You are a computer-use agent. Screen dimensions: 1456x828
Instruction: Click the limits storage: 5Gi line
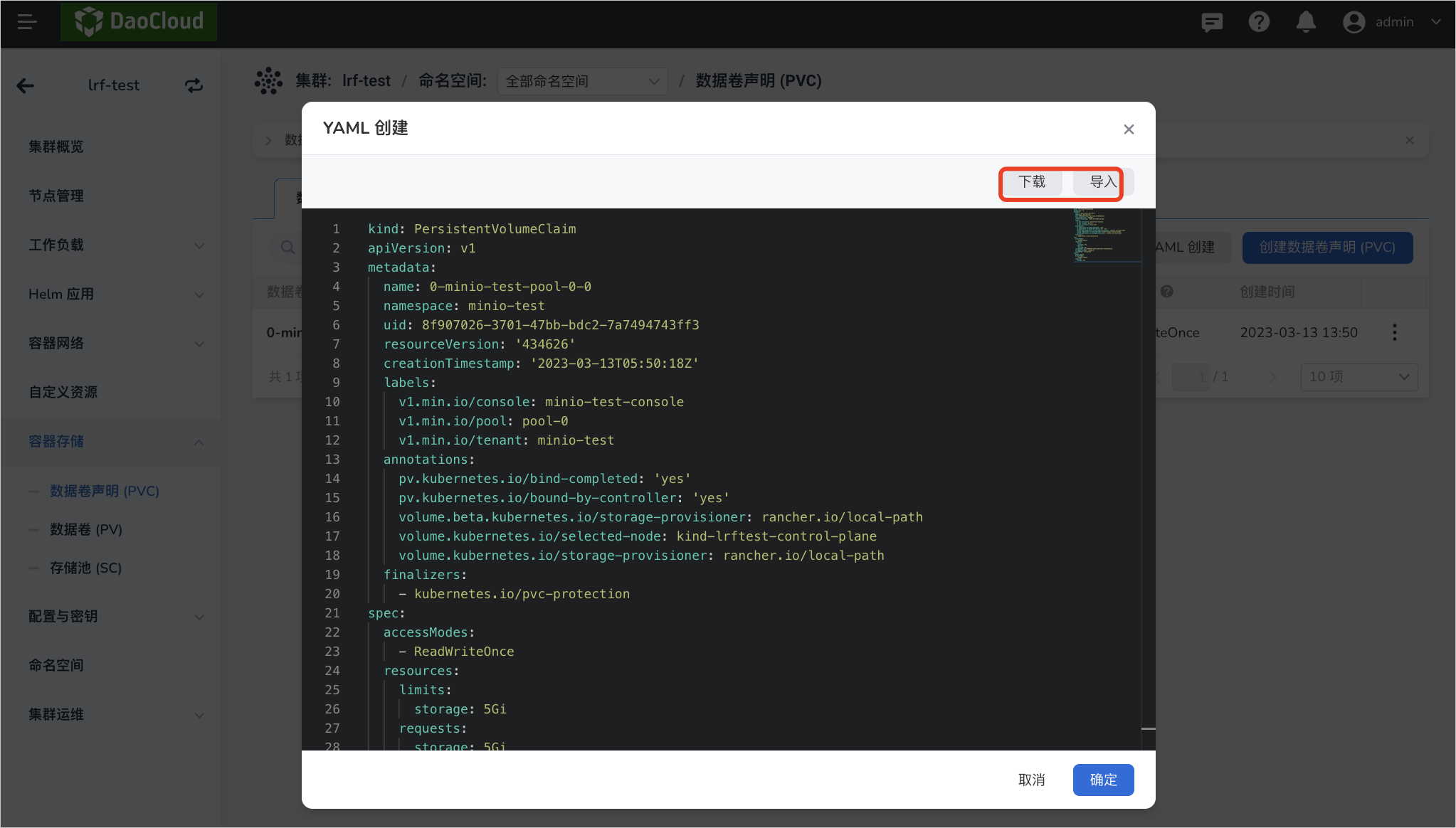pos(460,709)
